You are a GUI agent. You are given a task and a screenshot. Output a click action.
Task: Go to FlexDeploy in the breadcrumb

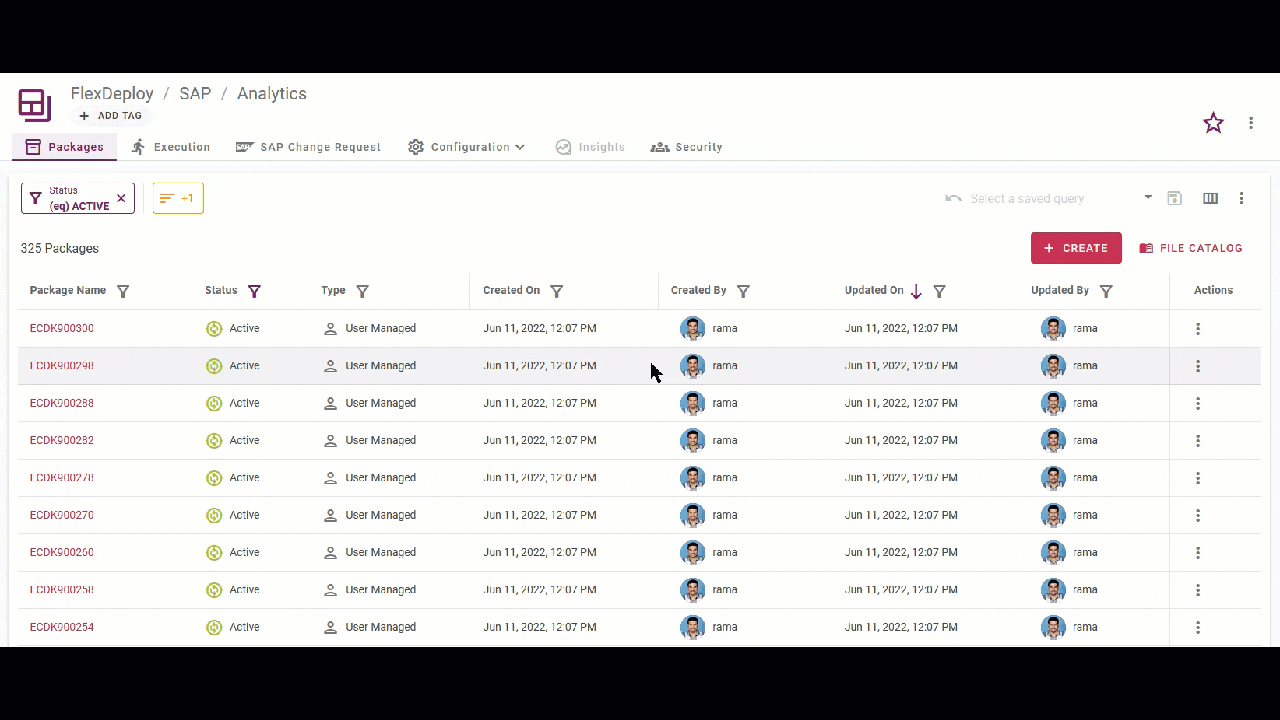pyautogui.click(x=112, y=93)
